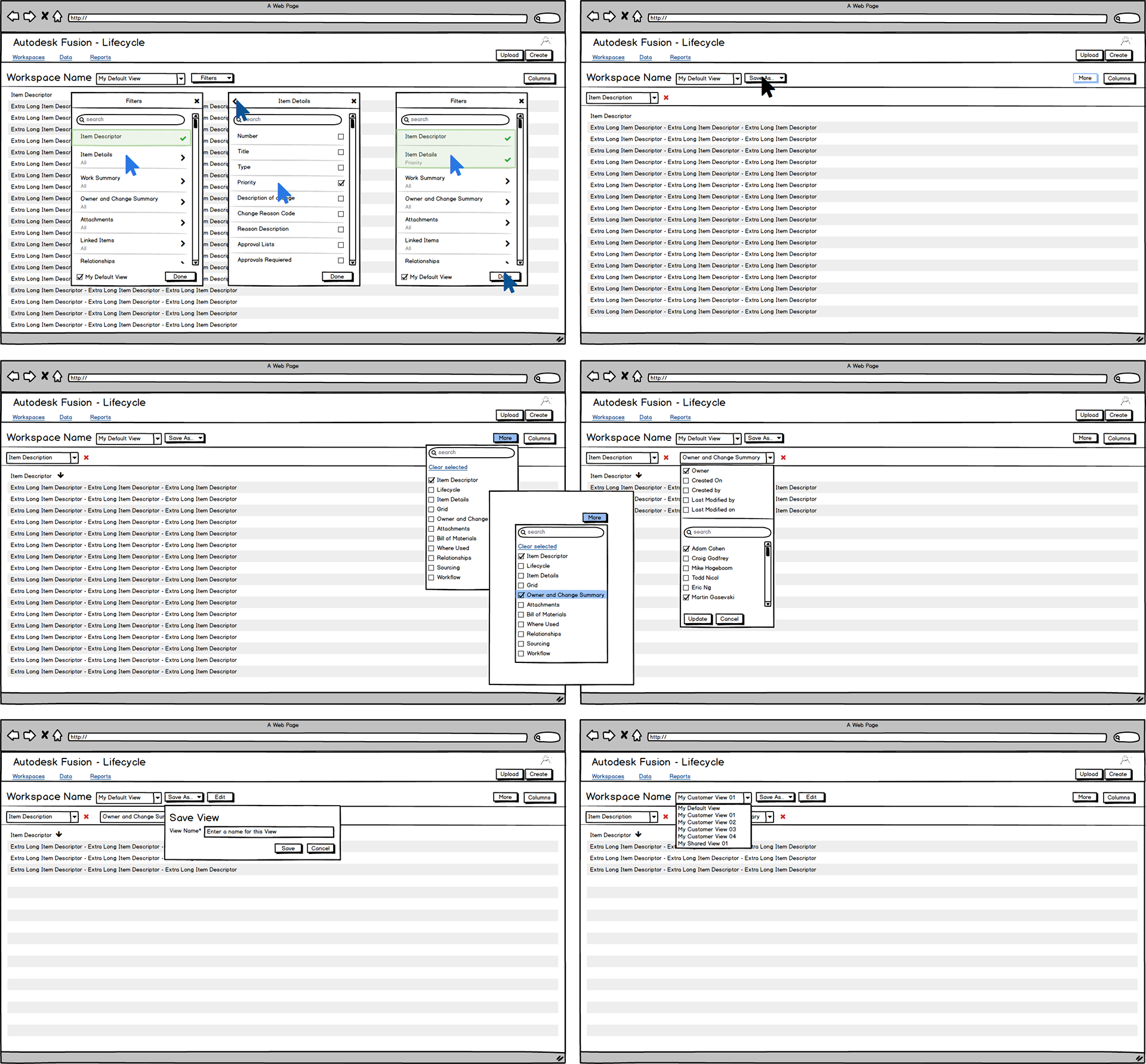Click the search magnifier icon in the Item Details panel
Viewport: 1146px width, 1064px height.
coord(239,119)
